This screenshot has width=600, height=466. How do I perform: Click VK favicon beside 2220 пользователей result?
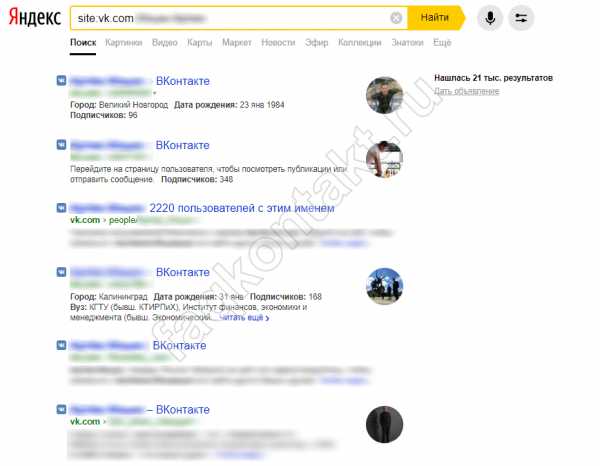(61, 208)
